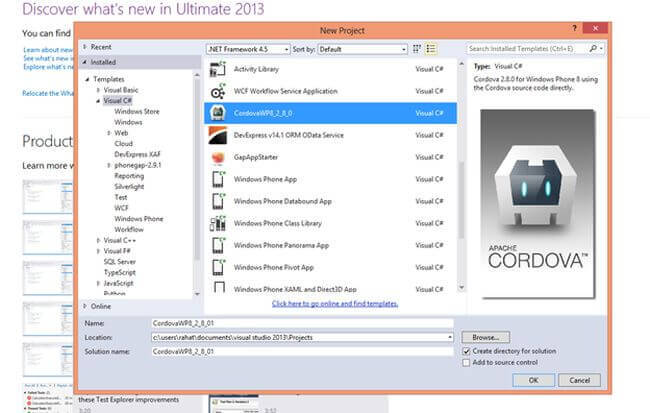The width and height of the screenshot is (650, 413).
Task: Collapse the Installed section
Action: click(85, 62)
